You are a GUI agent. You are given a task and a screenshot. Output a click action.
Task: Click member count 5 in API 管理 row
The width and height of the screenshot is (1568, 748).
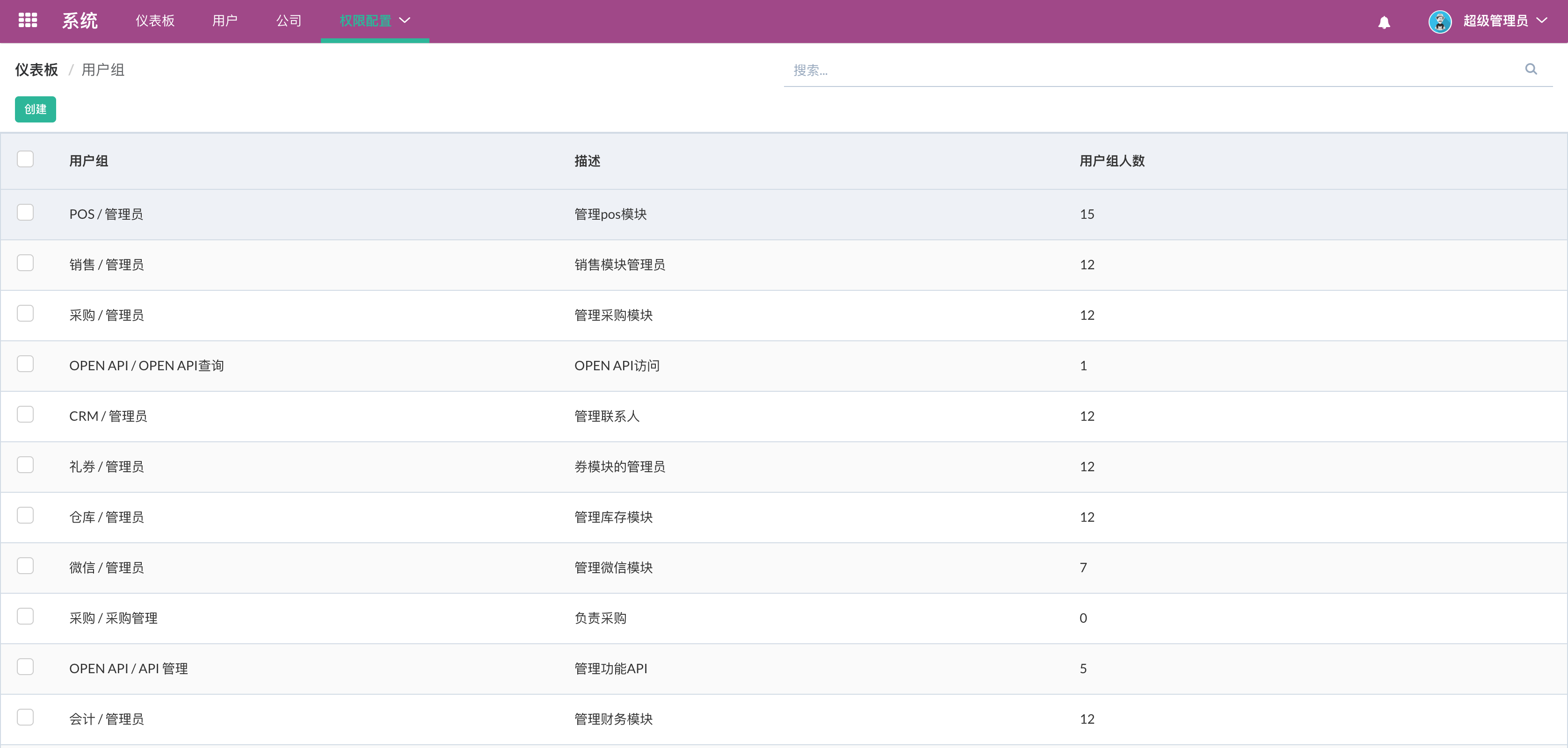1083,669
